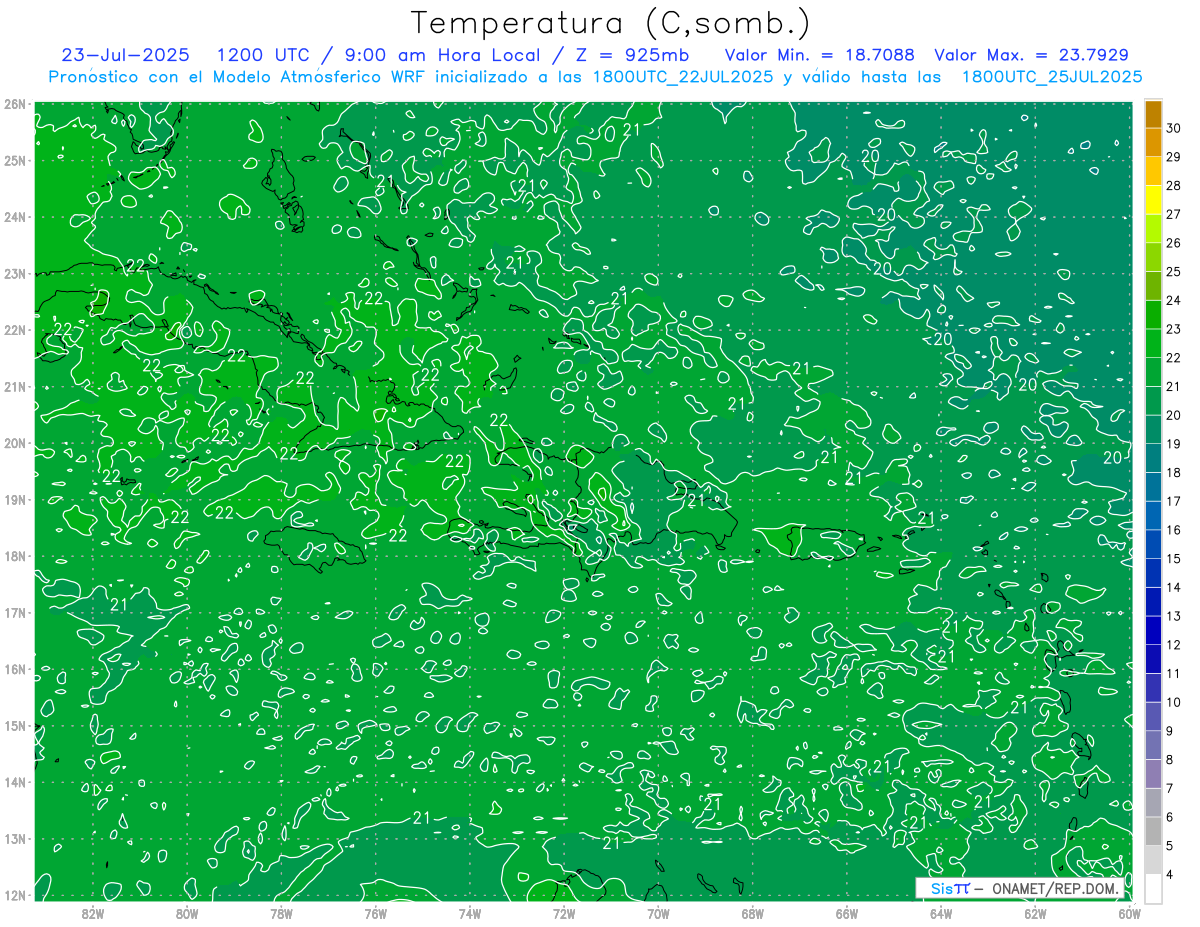The height and width of the screenshot is (927, 1200).
Task: Pick the gray swatch between 5 and 6
Action: click(x=1153, y=831)
